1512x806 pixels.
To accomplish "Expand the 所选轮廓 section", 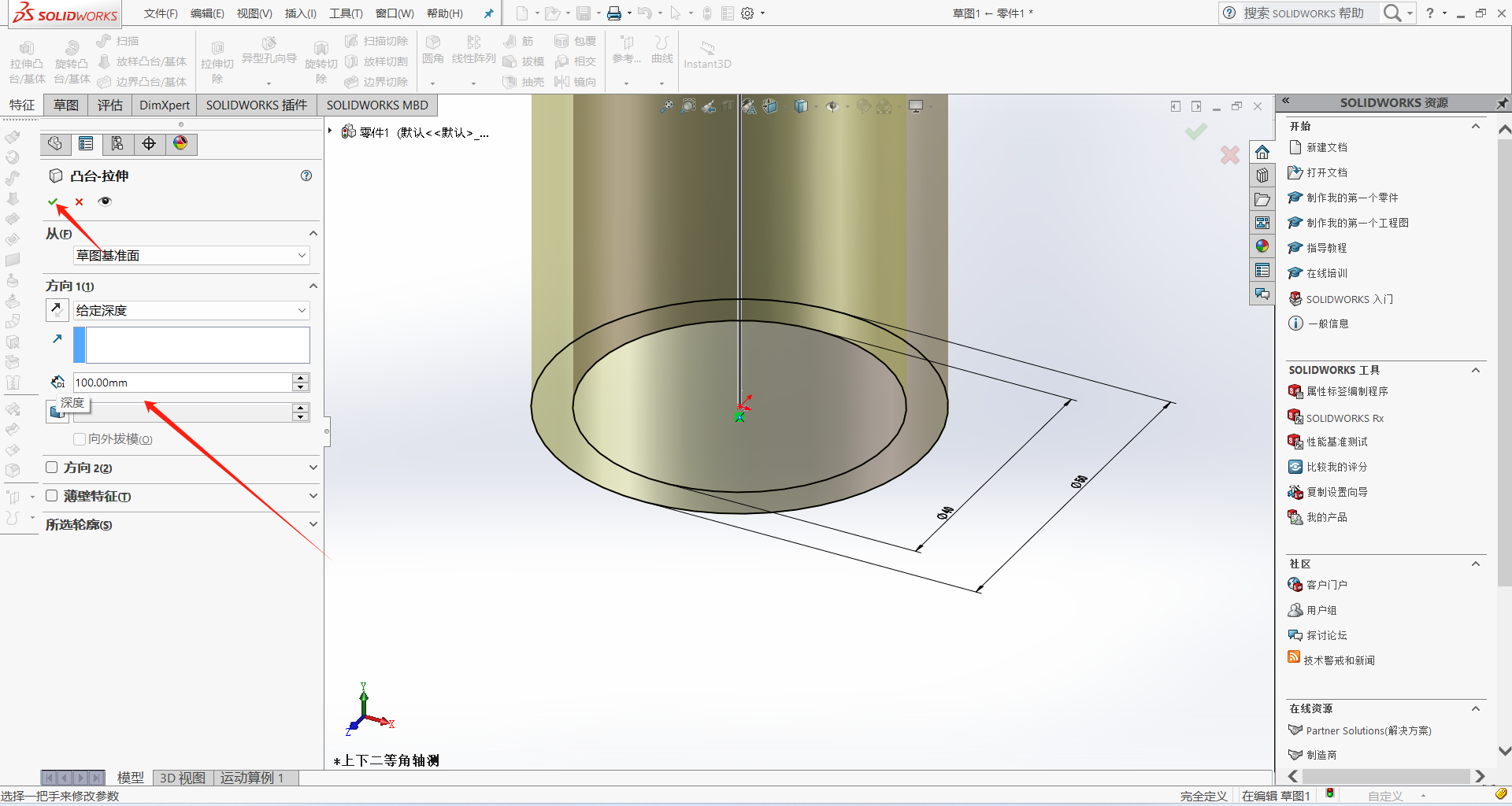I will point(313,524).
